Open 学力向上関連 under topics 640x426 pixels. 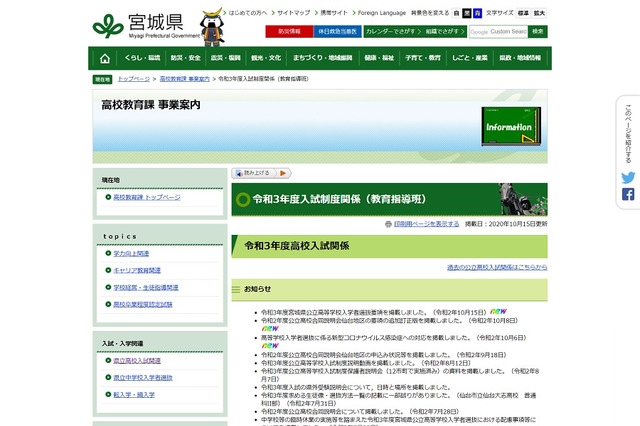pyautogui.click(x=131, y=253)
